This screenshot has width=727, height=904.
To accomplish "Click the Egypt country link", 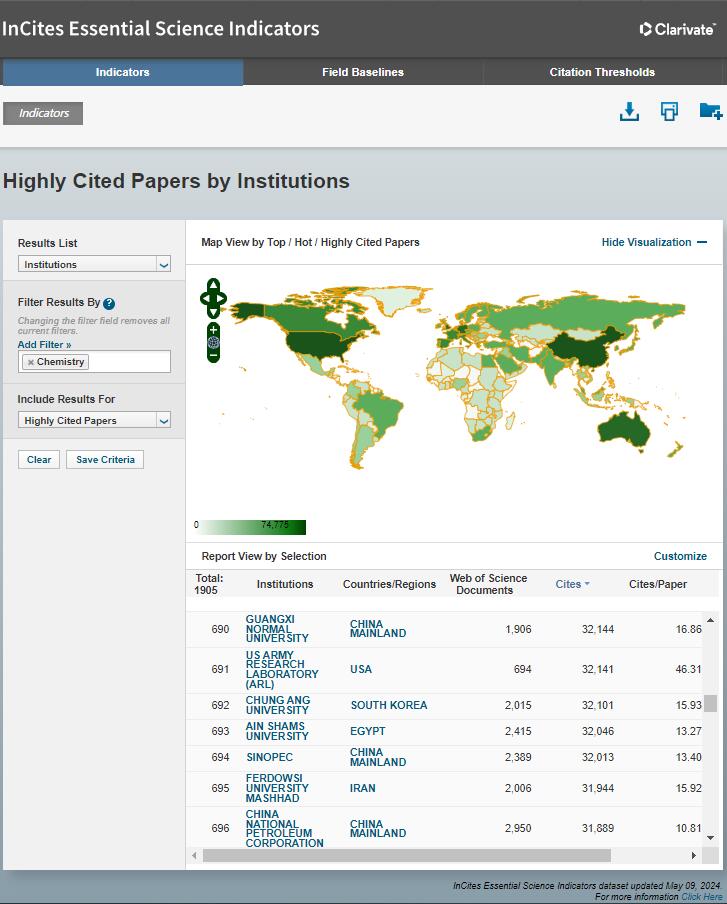I will pos(367,731).
